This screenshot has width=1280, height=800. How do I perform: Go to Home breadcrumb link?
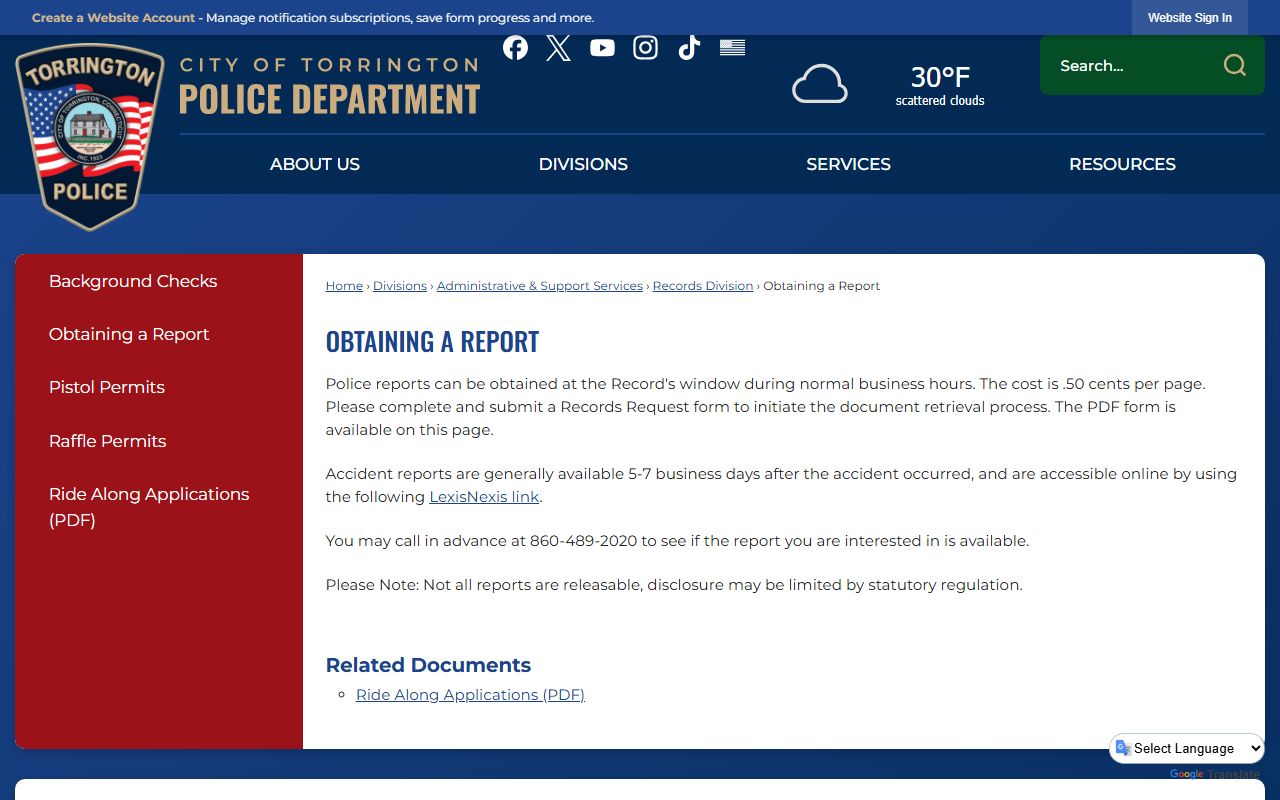click(x=344, y=286)
